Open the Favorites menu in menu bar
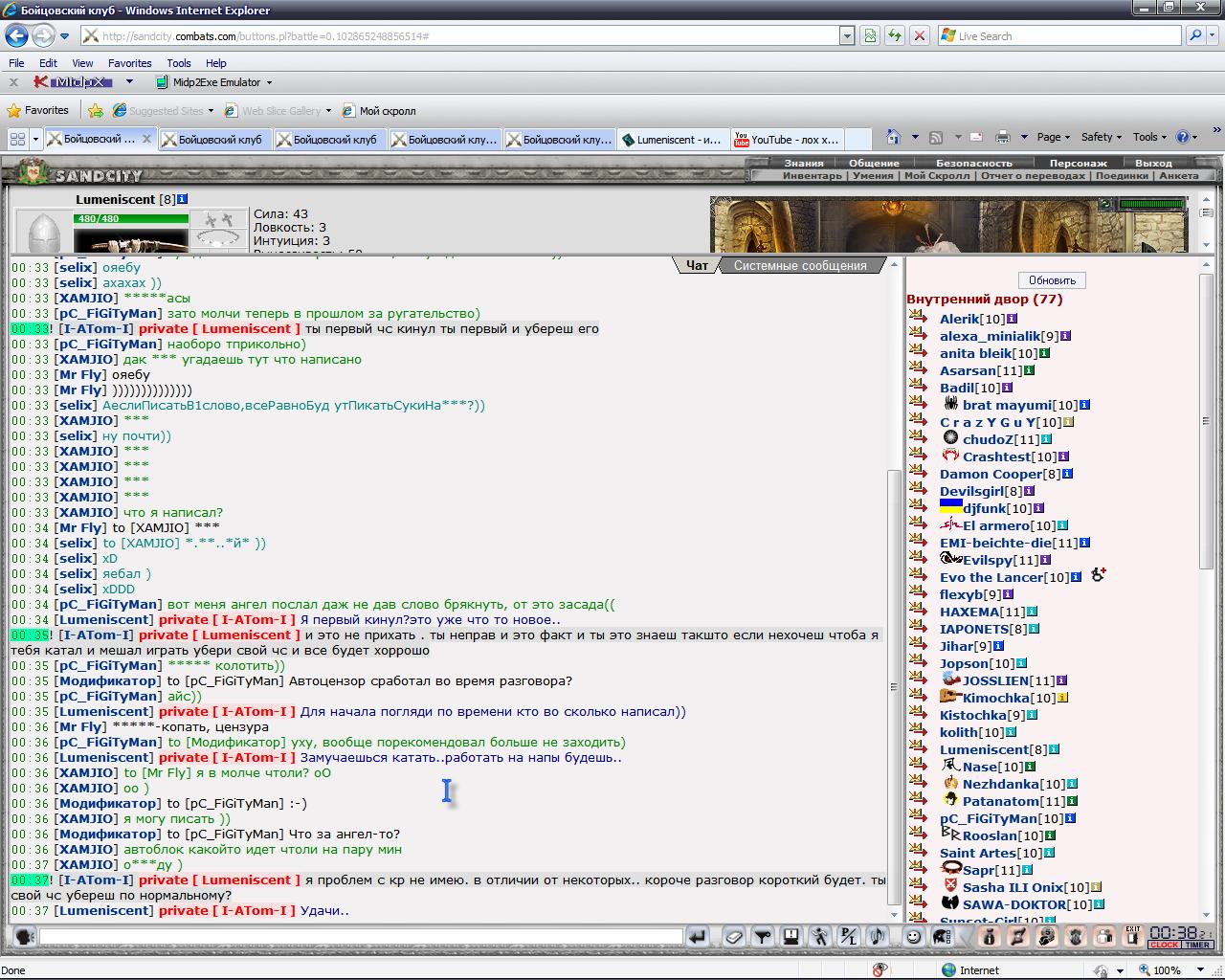The width and height of the screenshot is (1225, 980). click(x=129, y=63)
